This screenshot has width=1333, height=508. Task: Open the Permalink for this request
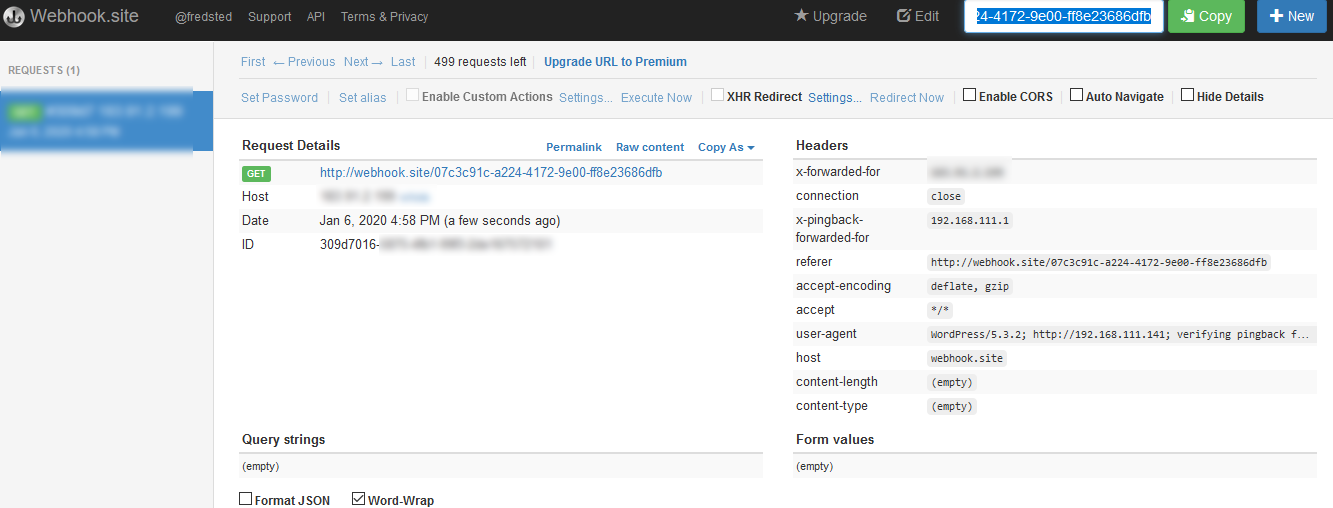click(574, 147)
